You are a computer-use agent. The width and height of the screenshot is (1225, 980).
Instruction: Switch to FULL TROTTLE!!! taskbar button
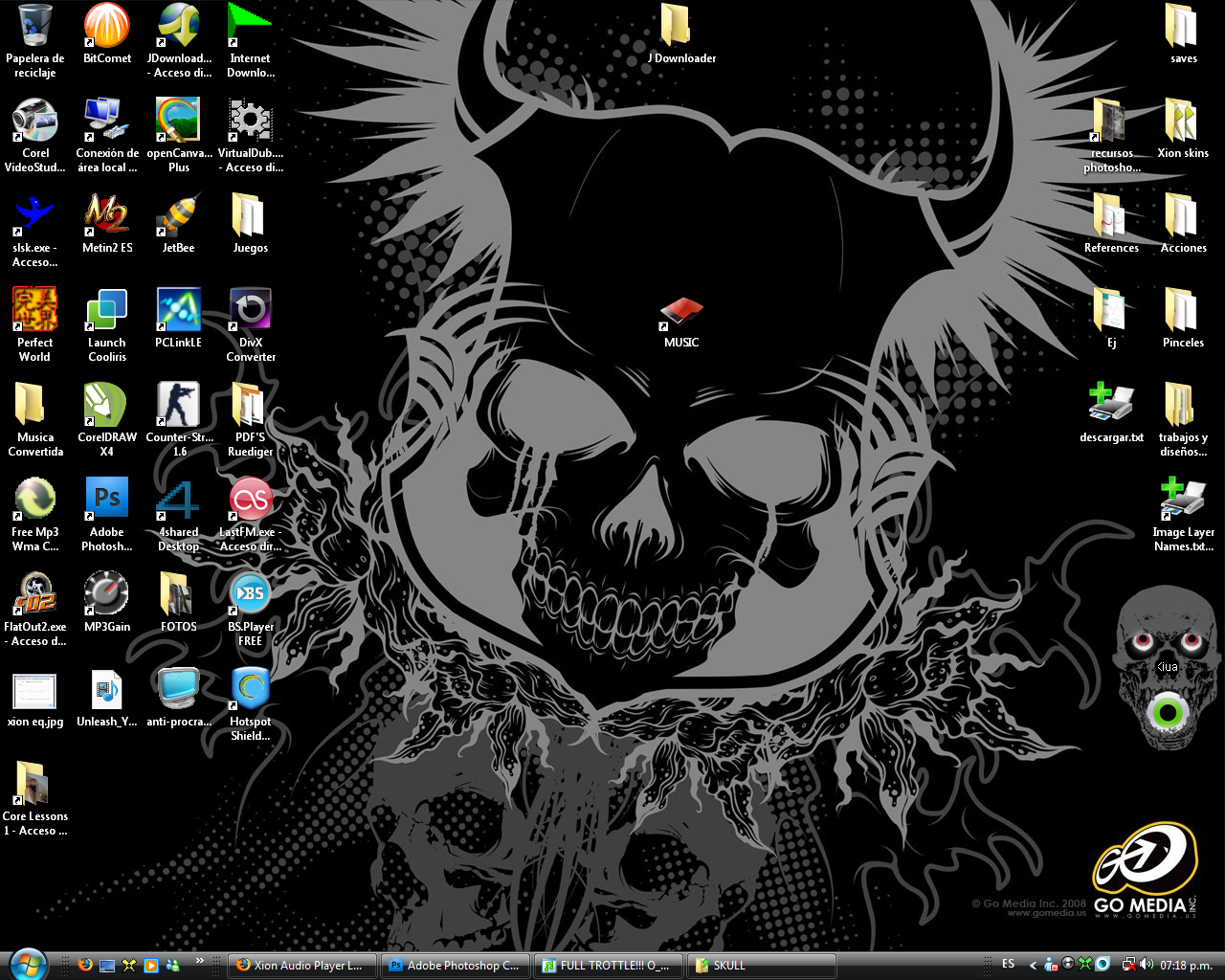(609, 965)
